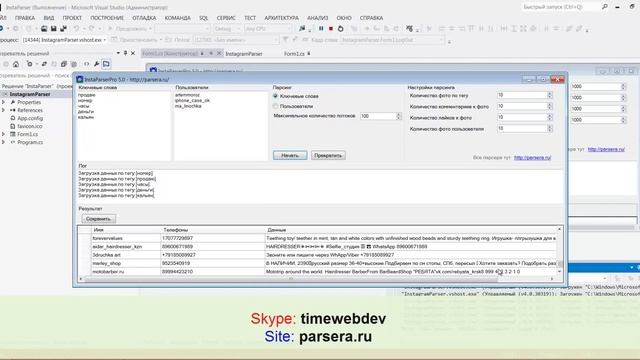Image resolution: width=640 pixels, height=360 pixels.
Task: Close the Solution Explorer panel
Action: coord(133,53)
